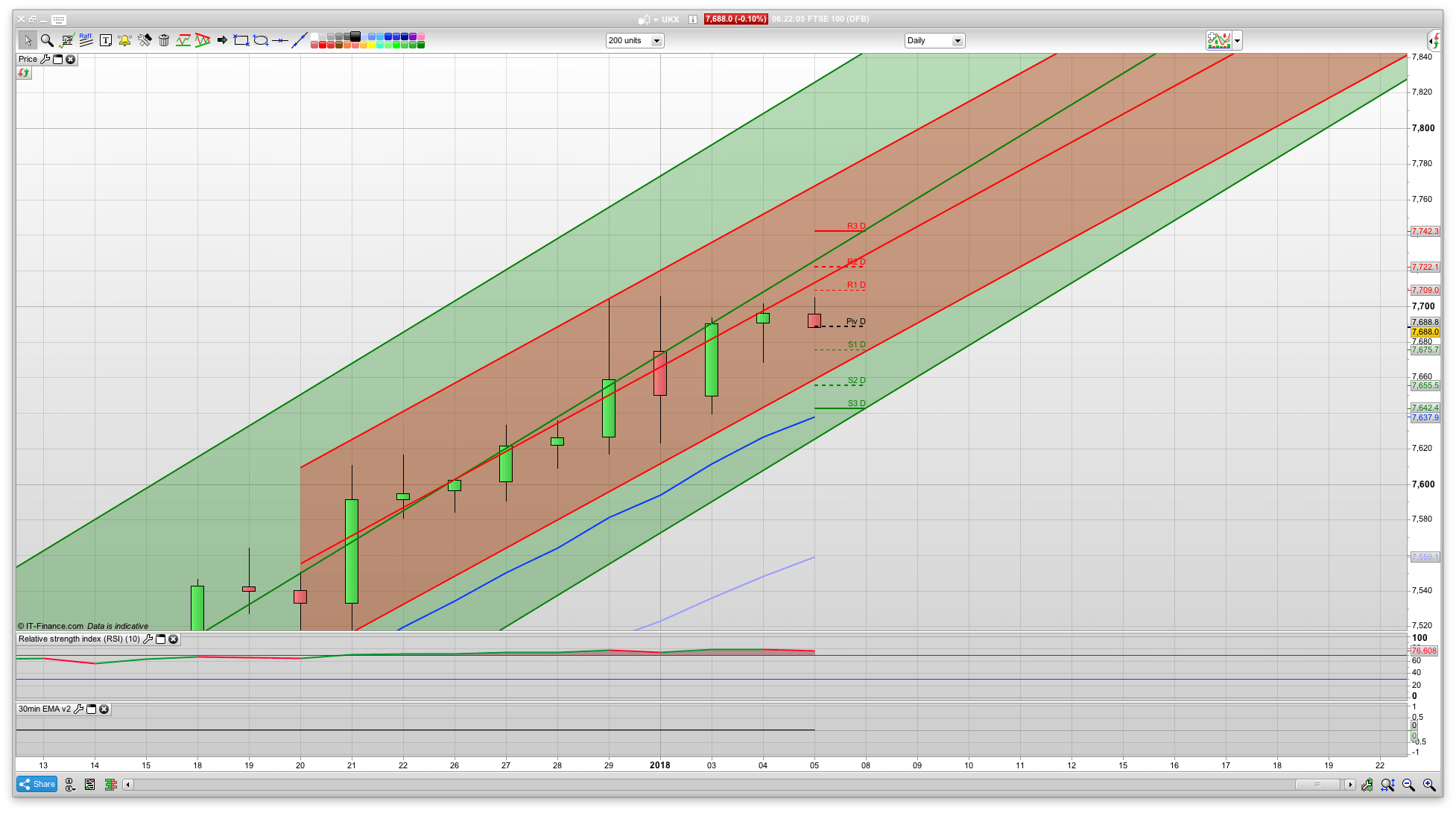The image size is (1456, 813).
Task: Click the horizontal scrollbar thumb
Action: (x=1317, y=784)
